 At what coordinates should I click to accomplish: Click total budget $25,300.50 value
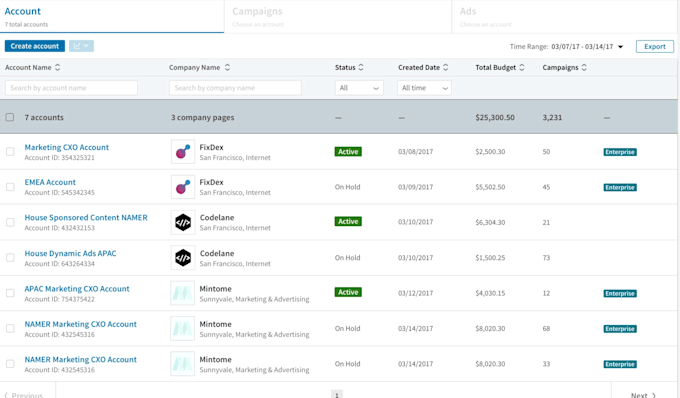[495, 117]
